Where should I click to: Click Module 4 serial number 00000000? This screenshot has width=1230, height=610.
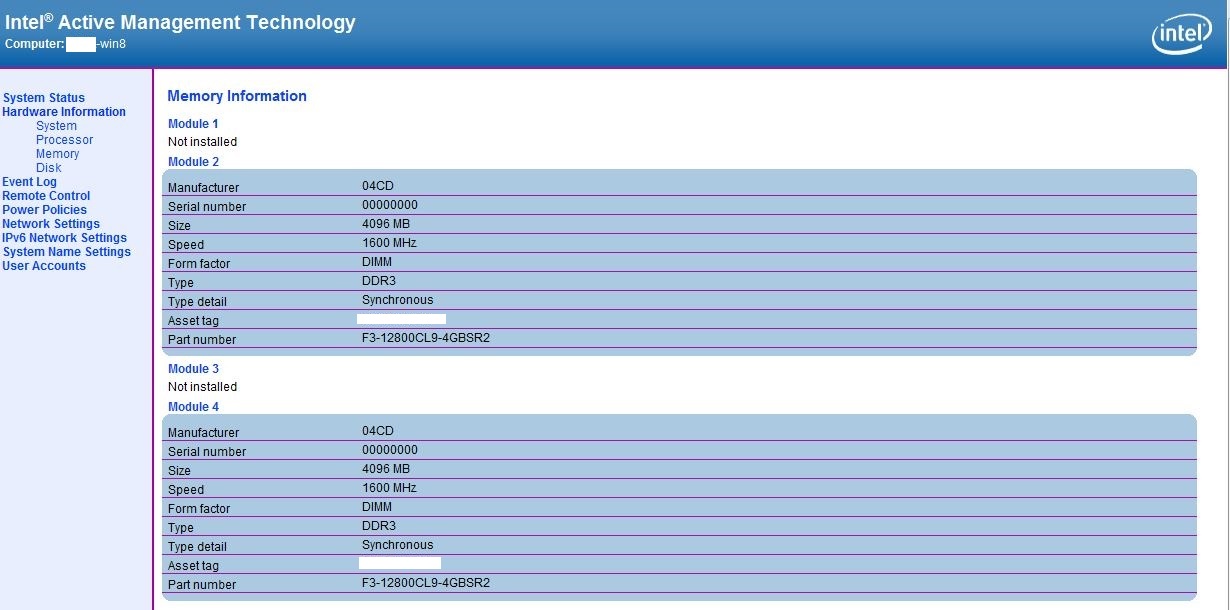pyautogui.click(x=390, y=450)
